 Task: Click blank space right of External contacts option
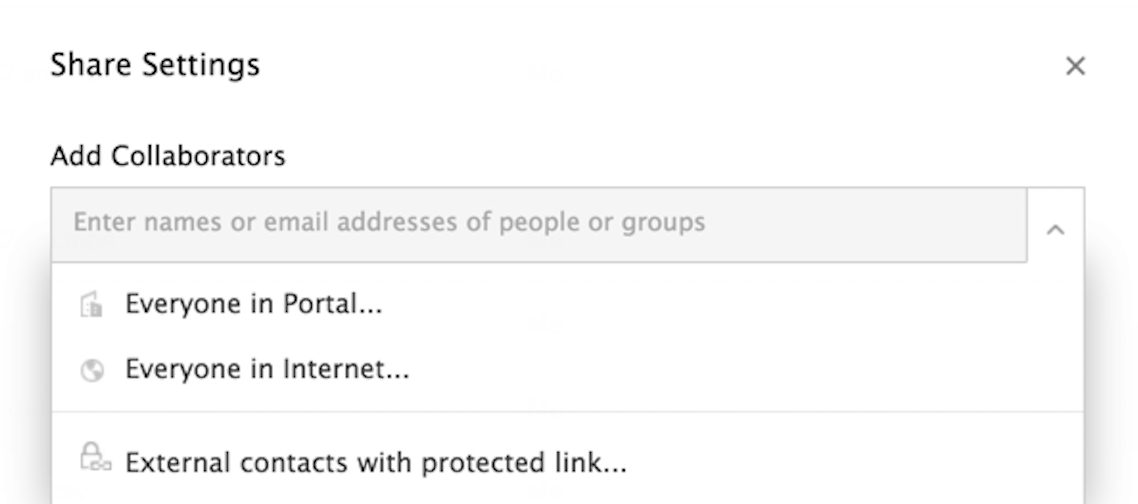(x=850, y=464)
